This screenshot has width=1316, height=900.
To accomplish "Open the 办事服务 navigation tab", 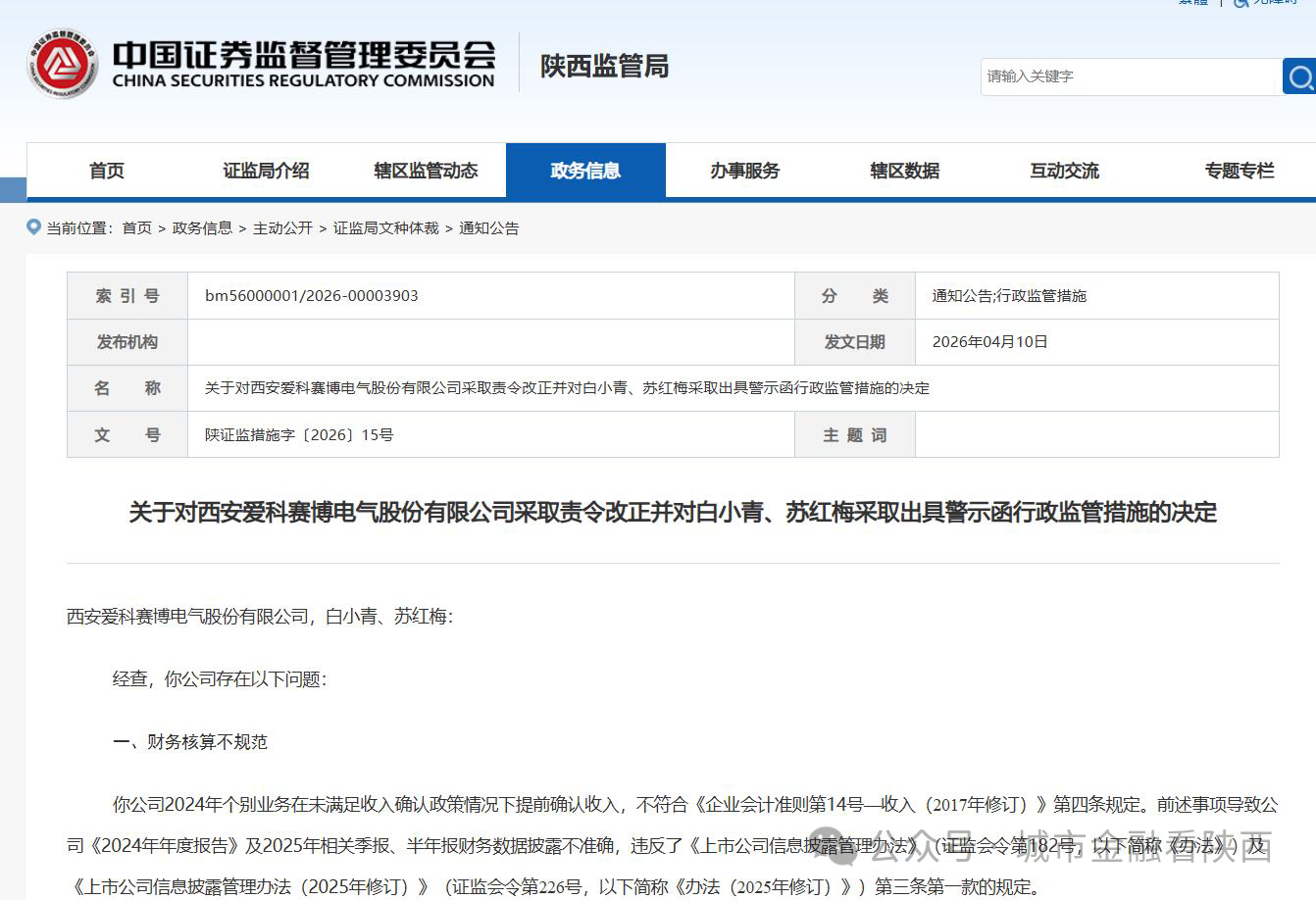I will (x=745, y=171).
